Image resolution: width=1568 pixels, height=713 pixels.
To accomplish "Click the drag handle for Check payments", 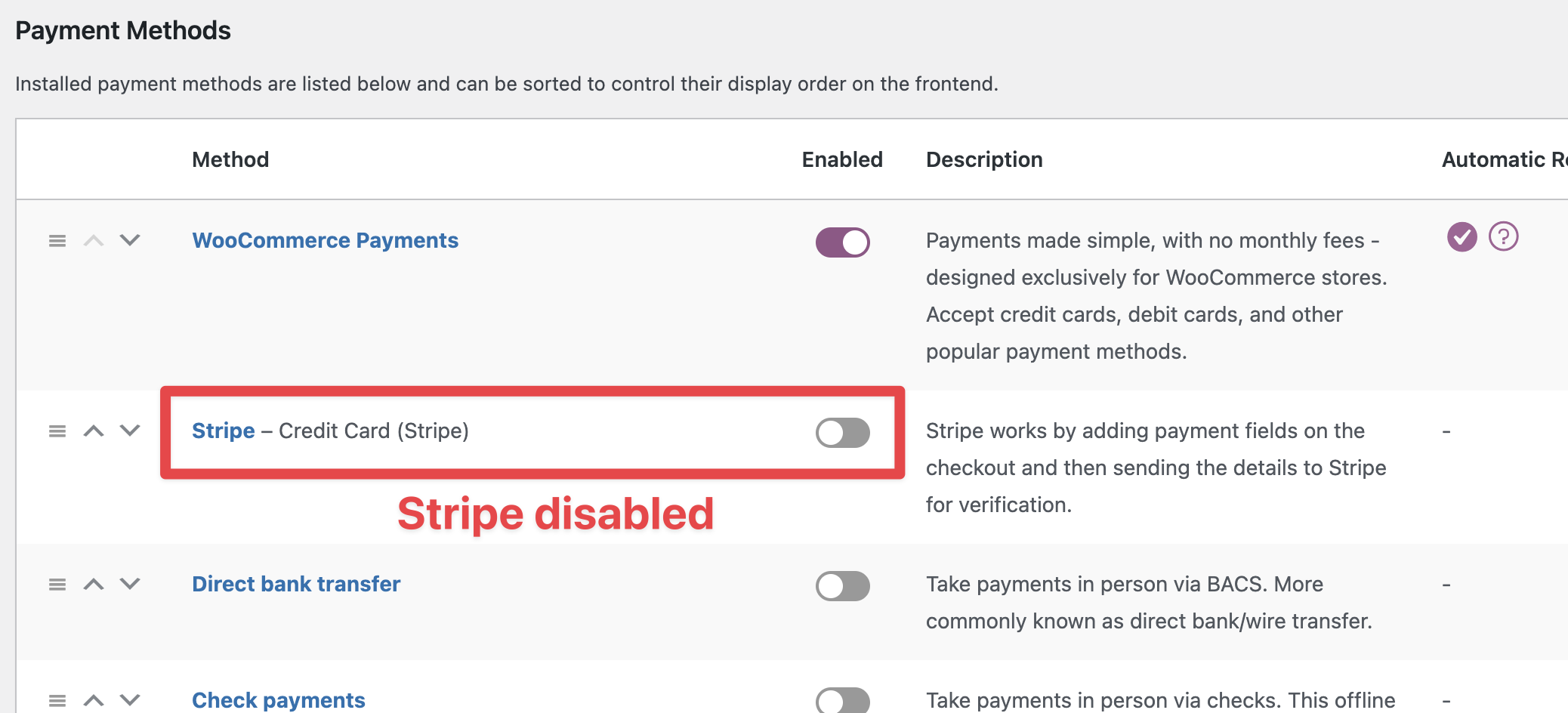I will pos(57,701).
